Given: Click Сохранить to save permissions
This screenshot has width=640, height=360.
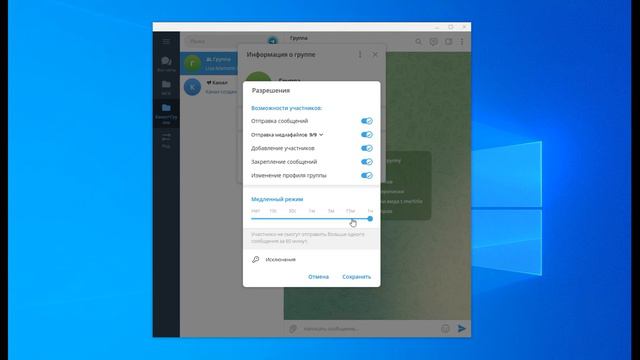Looking at the screenshot, I should coord(356,277).
